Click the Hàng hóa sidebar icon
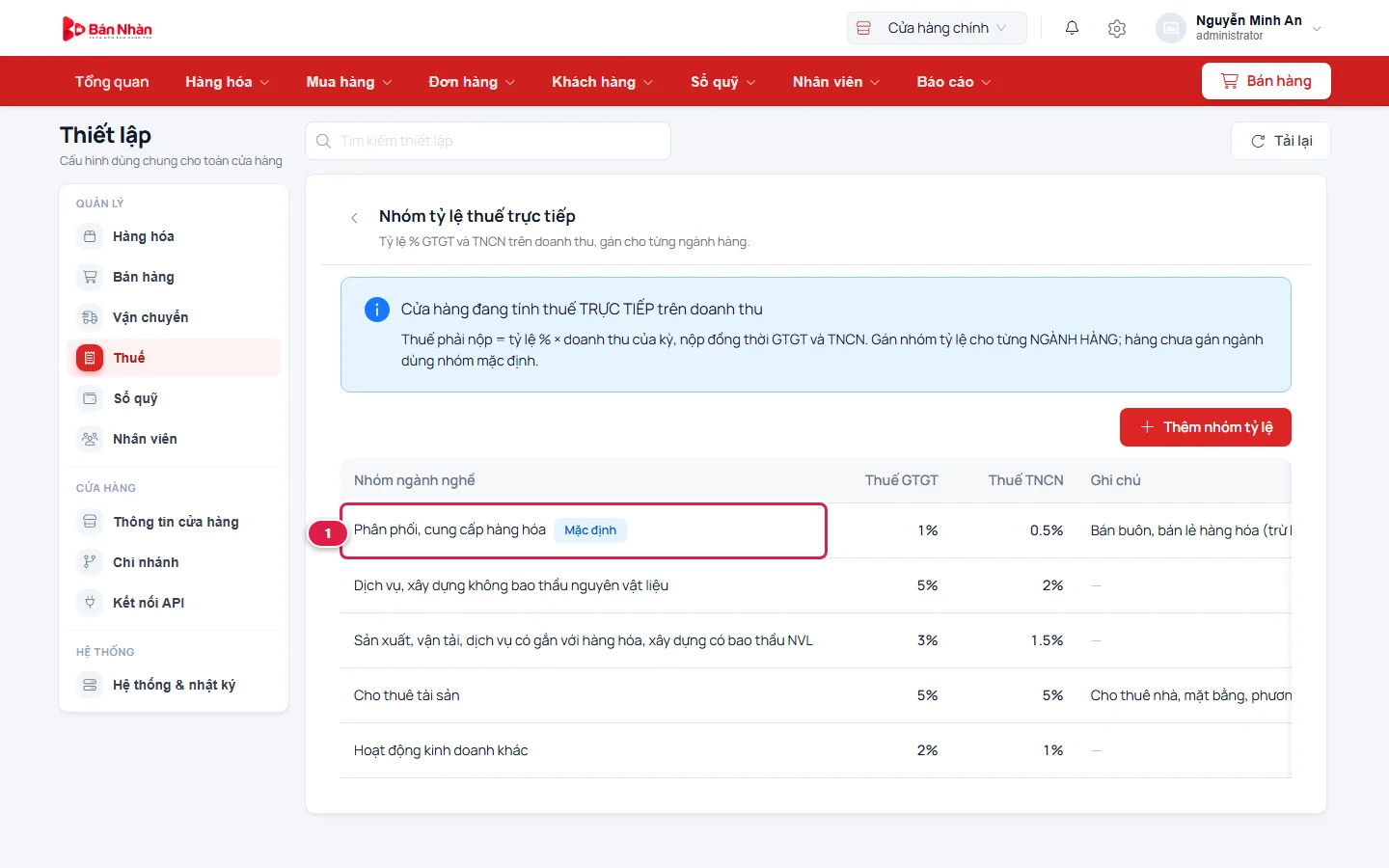Screen dimensions: 1389x868 click(90, 236)
